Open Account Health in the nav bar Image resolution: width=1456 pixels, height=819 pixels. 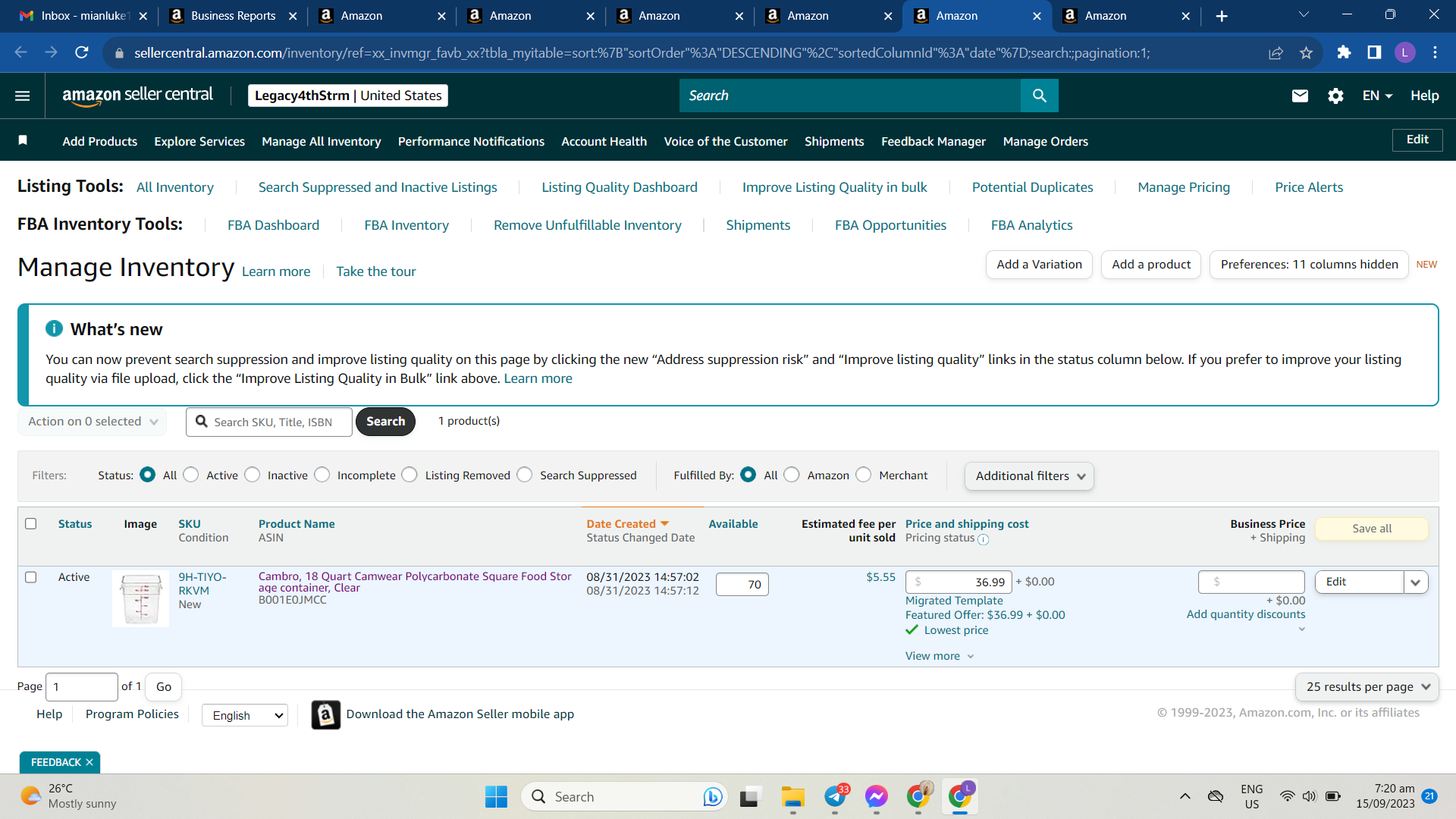click(x=604, y=141)
